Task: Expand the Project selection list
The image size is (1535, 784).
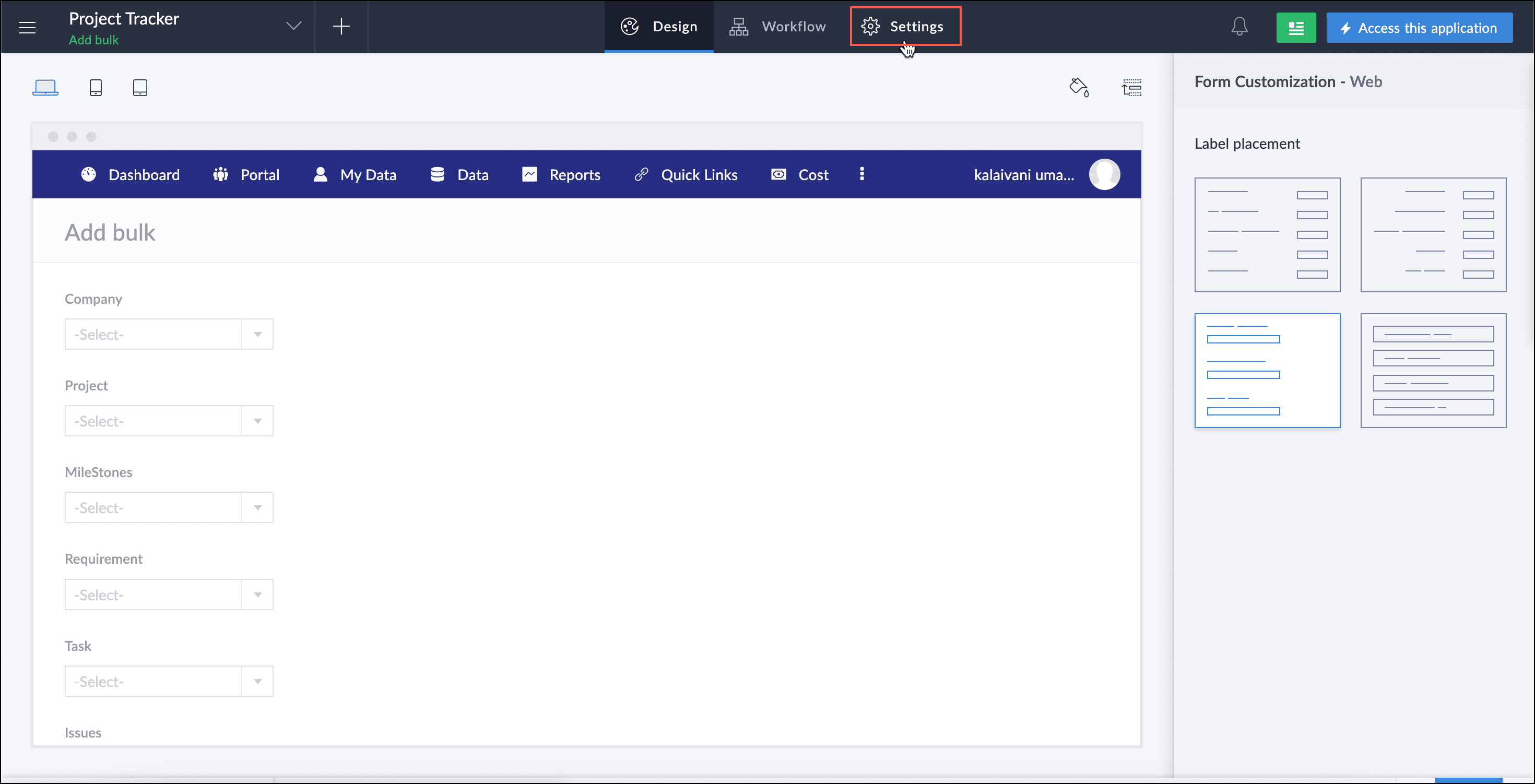Action: click(257, 420)
